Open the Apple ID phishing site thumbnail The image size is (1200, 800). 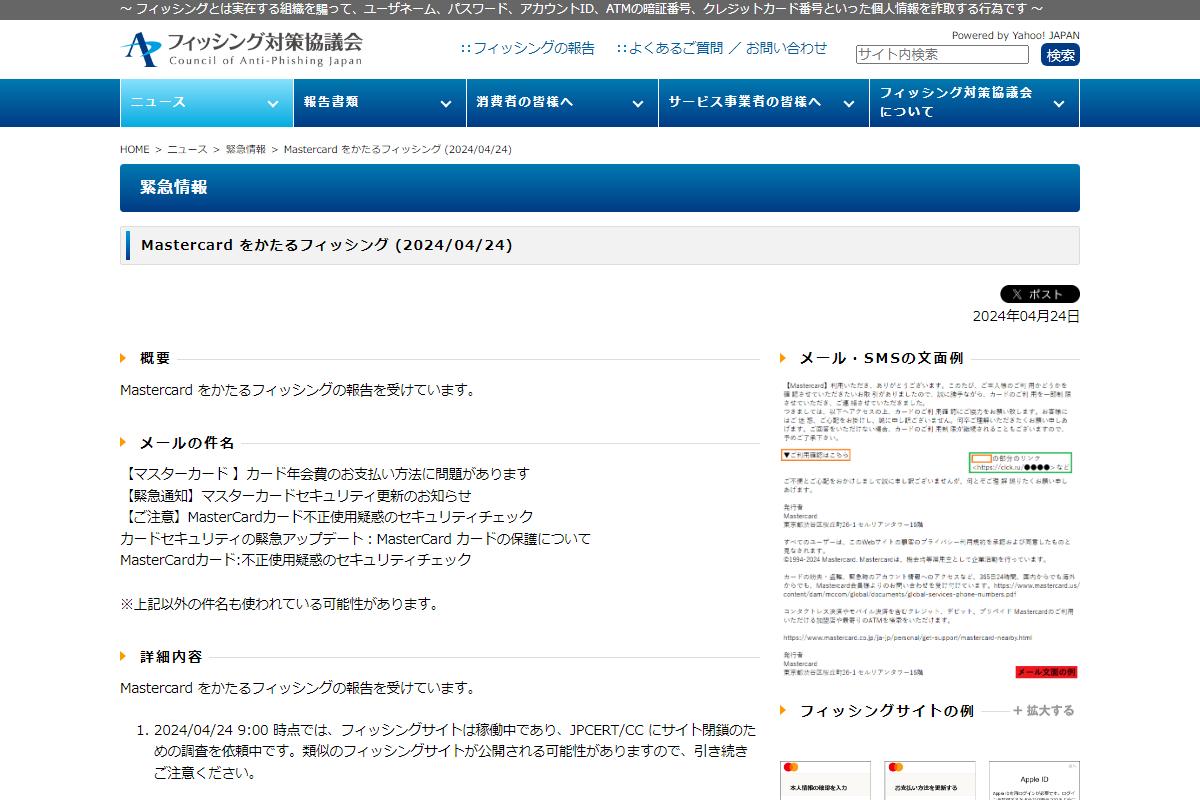click(1034, 781)
